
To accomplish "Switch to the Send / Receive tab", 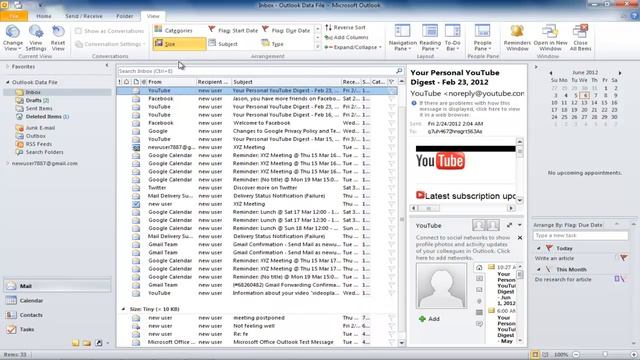I will (x=84, y=16).
